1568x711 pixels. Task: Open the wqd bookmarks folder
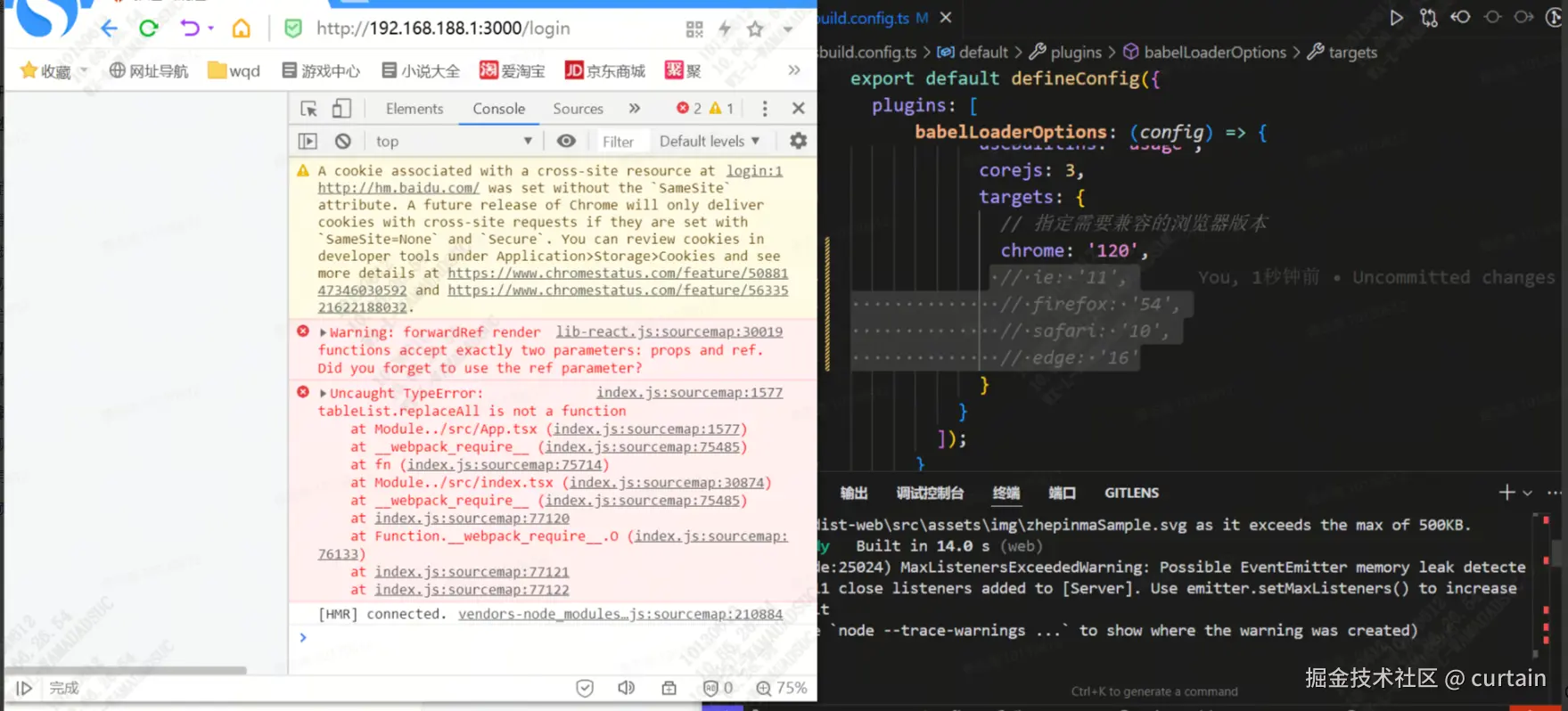234,70
